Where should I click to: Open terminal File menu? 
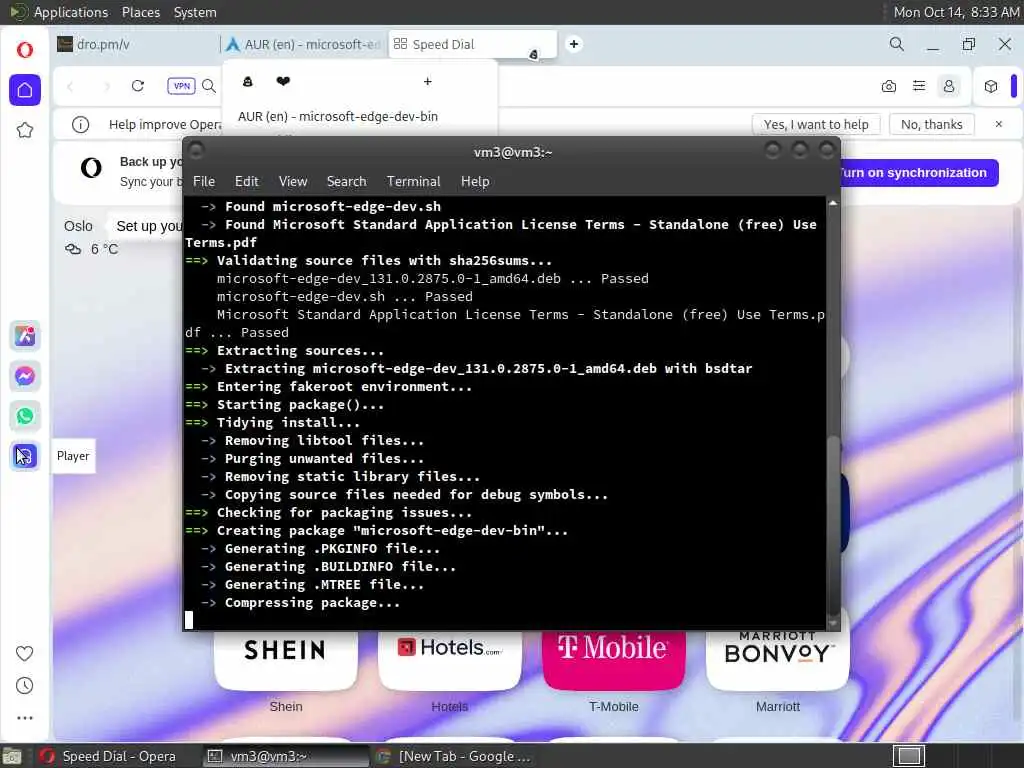click(x=204, y=182)
